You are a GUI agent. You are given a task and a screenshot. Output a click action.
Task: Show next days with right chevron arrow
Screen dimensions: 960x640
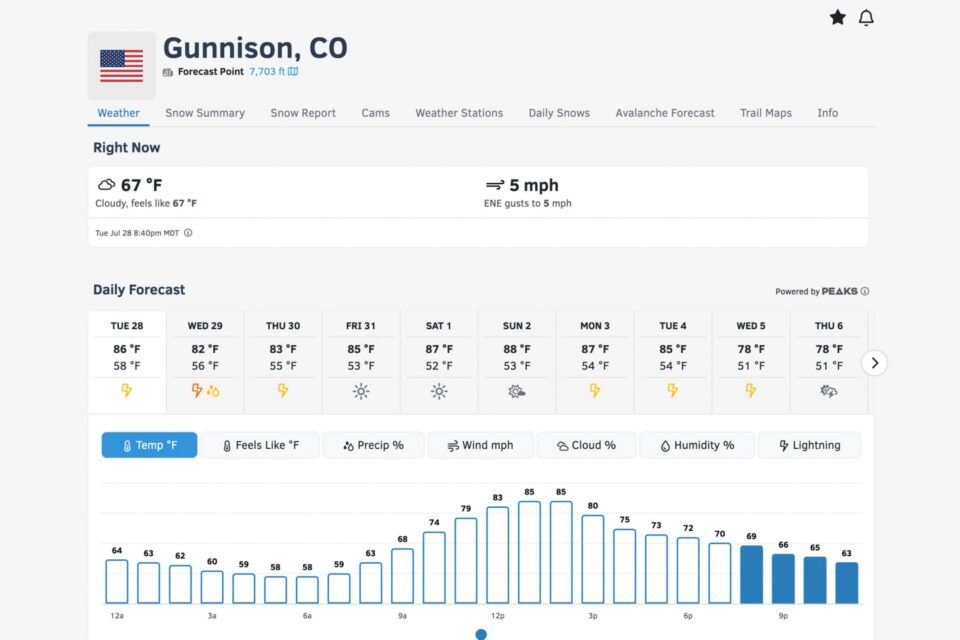click(874, 363)
